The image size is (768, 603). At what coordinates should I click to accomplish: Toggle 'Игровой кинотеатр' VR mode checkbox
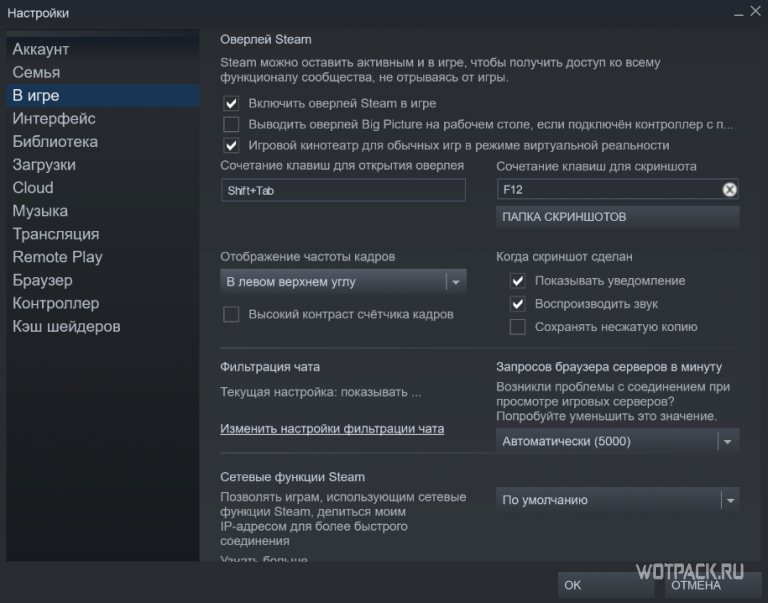[x=231, y=145]
